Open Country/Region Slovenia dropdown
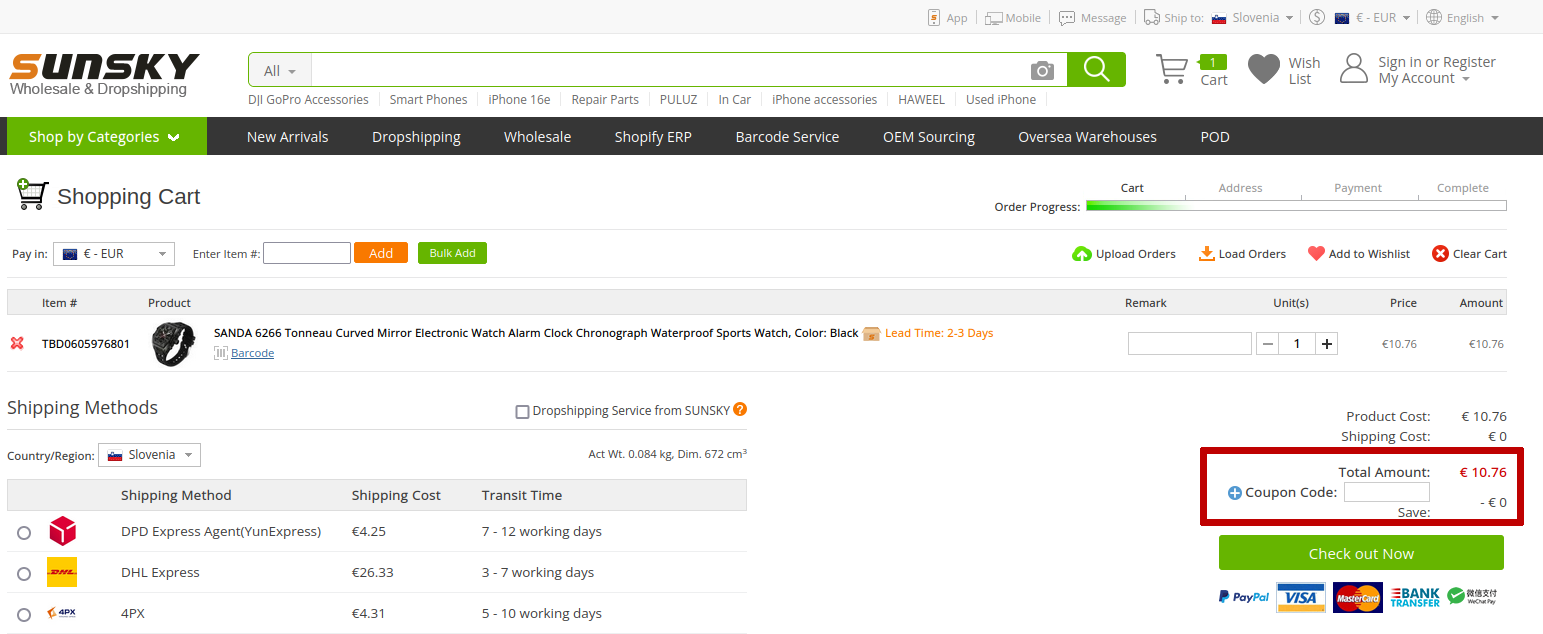Viewport: 1543px width, 634px height. (x=150, y=455)
